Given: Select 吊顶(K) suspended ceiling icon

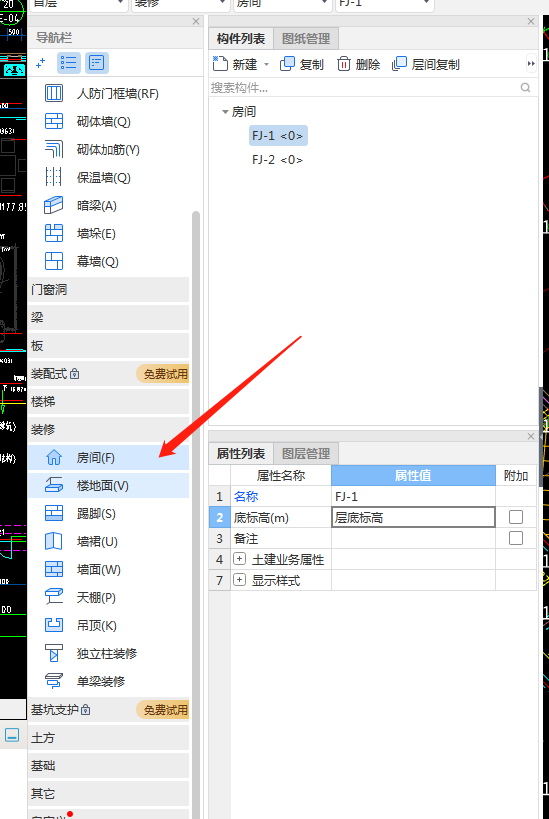Looking at the screenshot, I should pyautogui.click(x=54, y=625).
